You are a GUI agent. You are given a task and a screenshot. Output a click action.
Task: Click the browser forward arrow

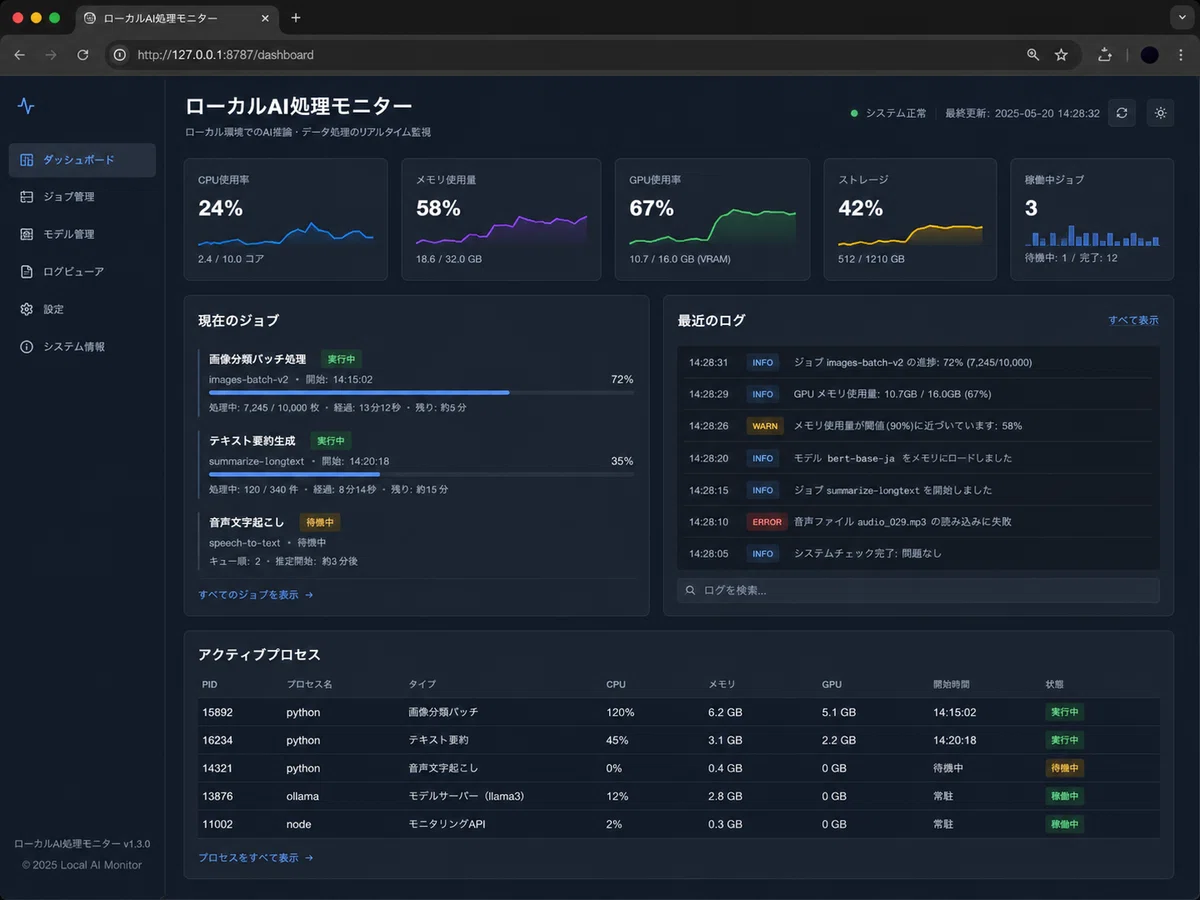point(51,55)
